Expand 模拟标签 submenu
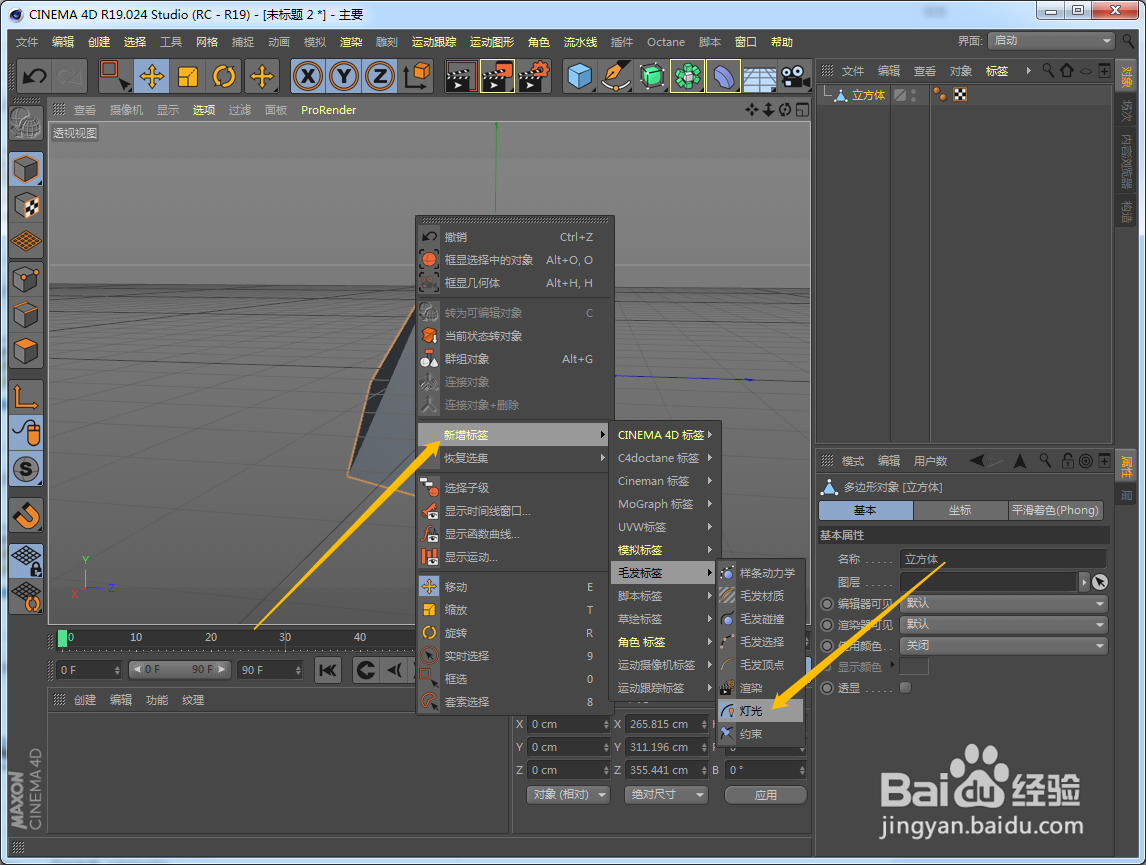 coord(664,550)
